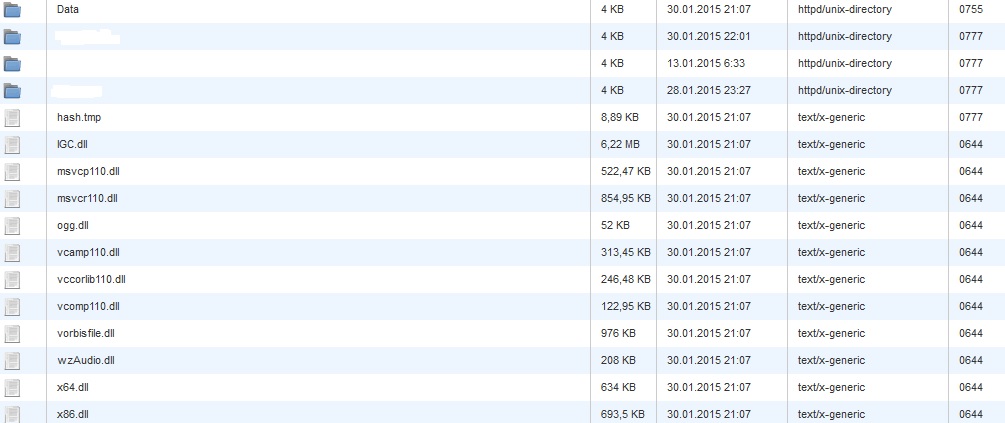
Task: Click file icon next to ogg.dll
Action: (12, 226)
